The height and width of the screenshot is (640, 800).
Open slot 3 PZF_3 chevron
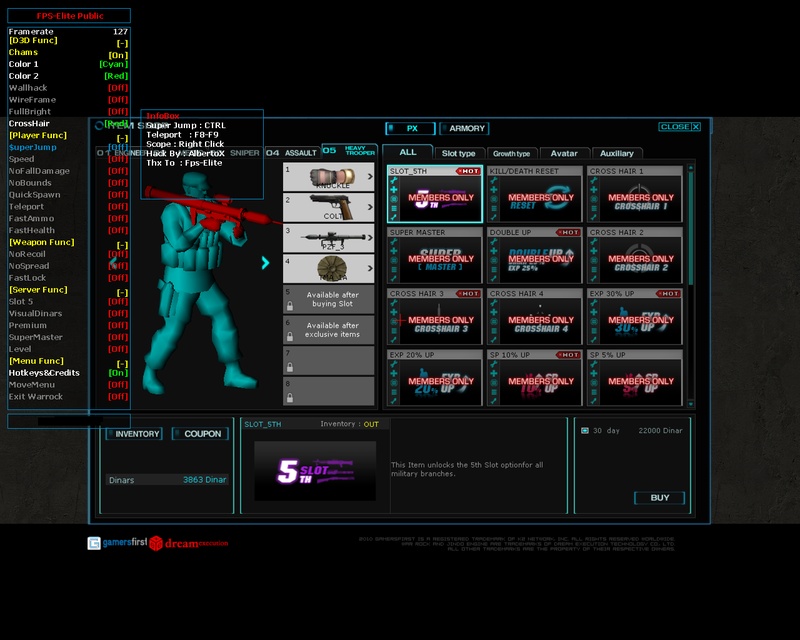[x=370, y=238]
